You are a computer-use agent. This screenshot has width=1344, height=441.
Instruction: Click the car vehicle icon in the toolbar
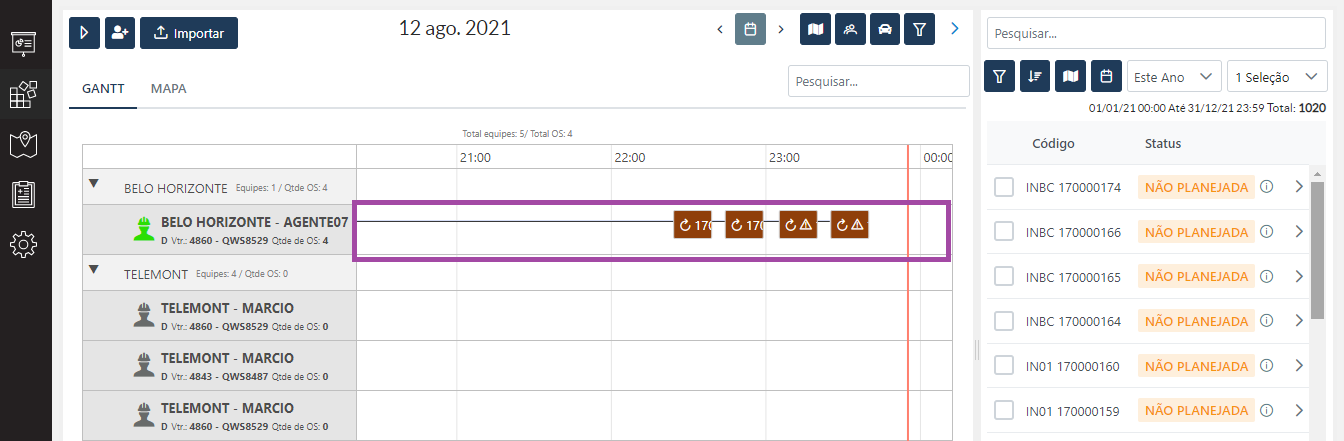point(884,29)
